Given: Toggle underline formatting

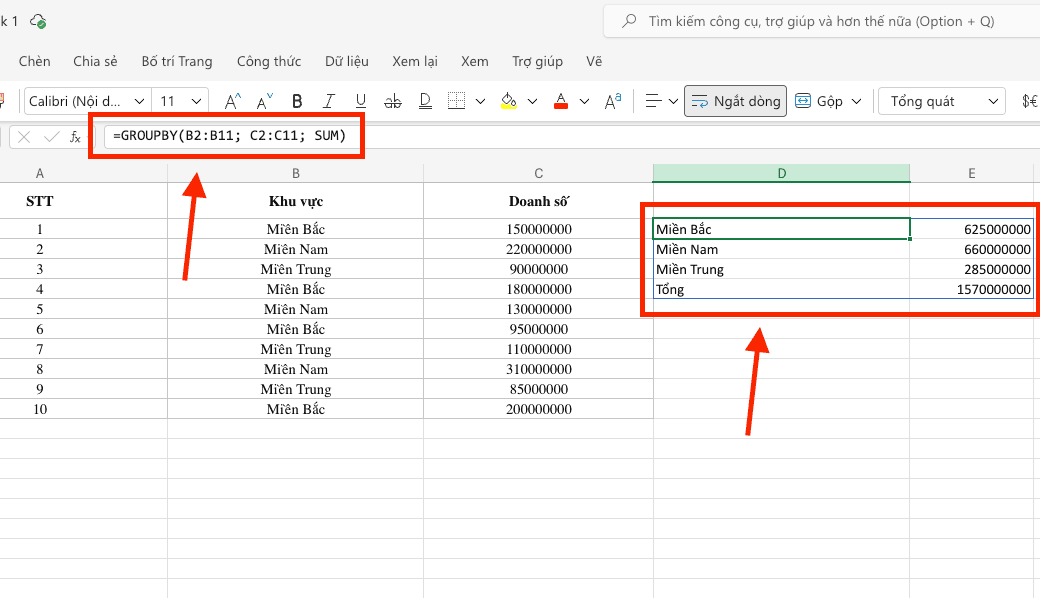Looking at the screenshot, I should point(361,101).
